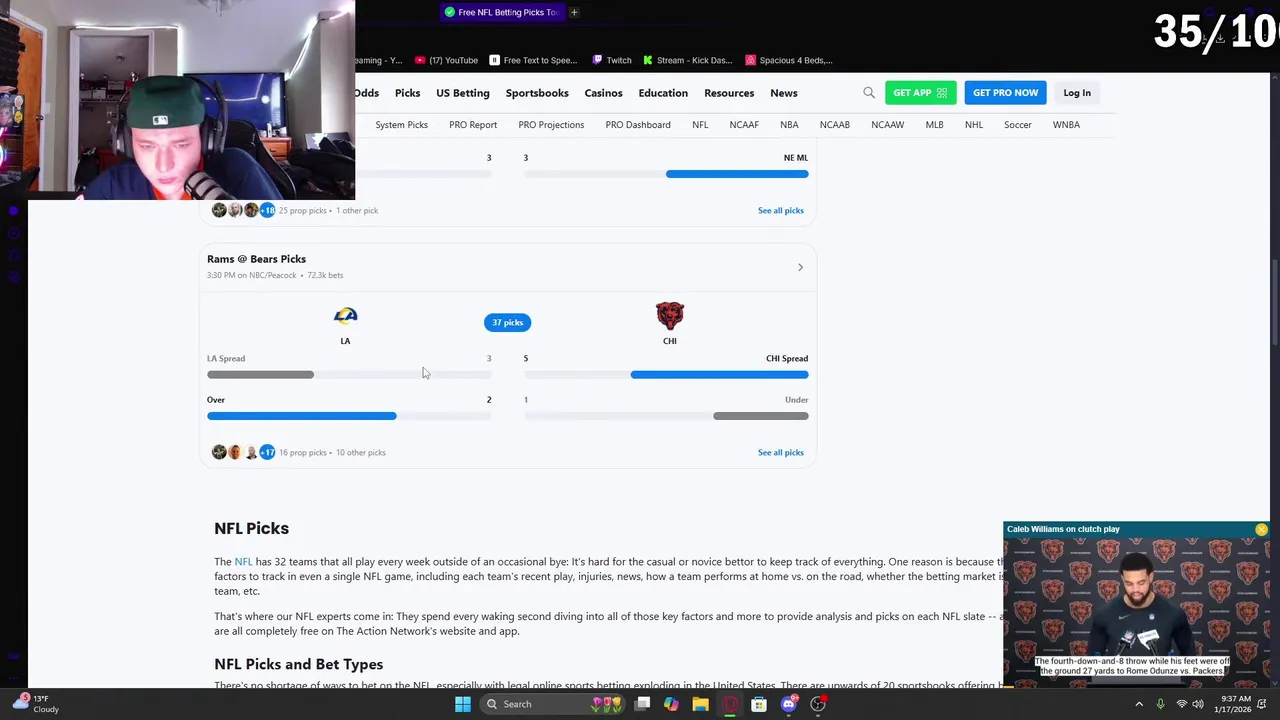
Task: Open the Casinos menu
Action: pyautogui.click(x=603, y=93)
